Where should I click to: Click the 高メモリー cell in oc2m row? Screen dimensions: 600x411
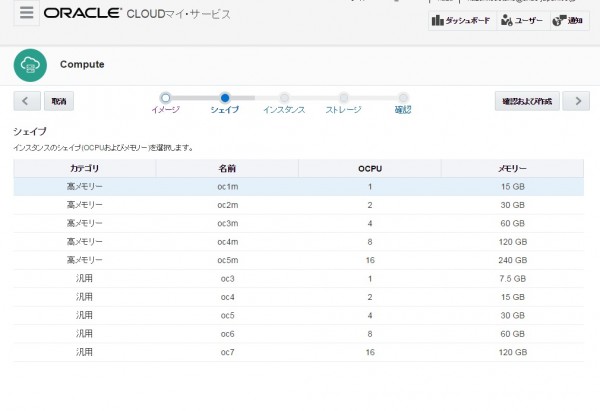click(85, 205)
